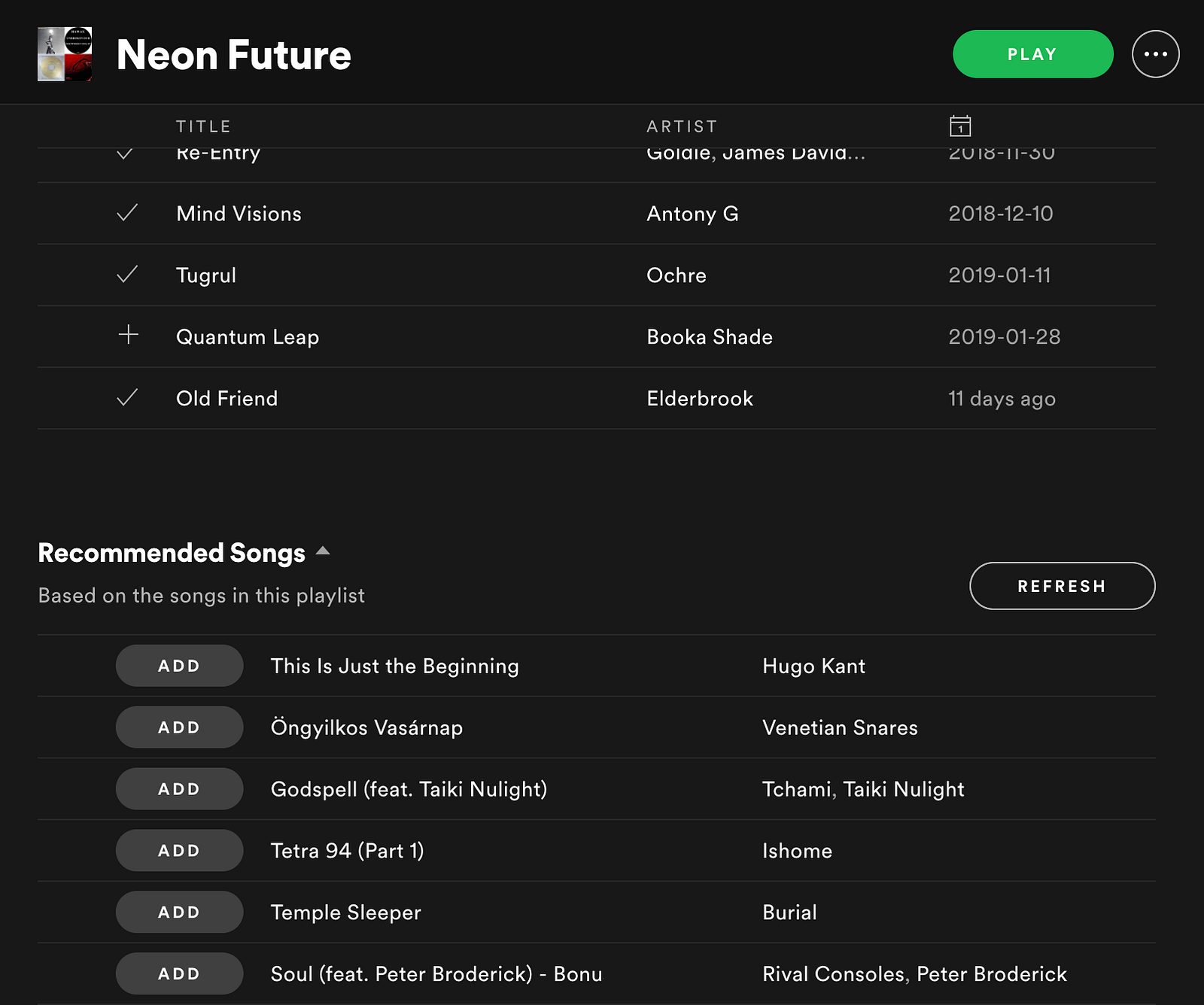This screenshot has width=1204, height=1005.
Task: Collapse the Recommended Songs section arrow
Action: pos(323,551)
